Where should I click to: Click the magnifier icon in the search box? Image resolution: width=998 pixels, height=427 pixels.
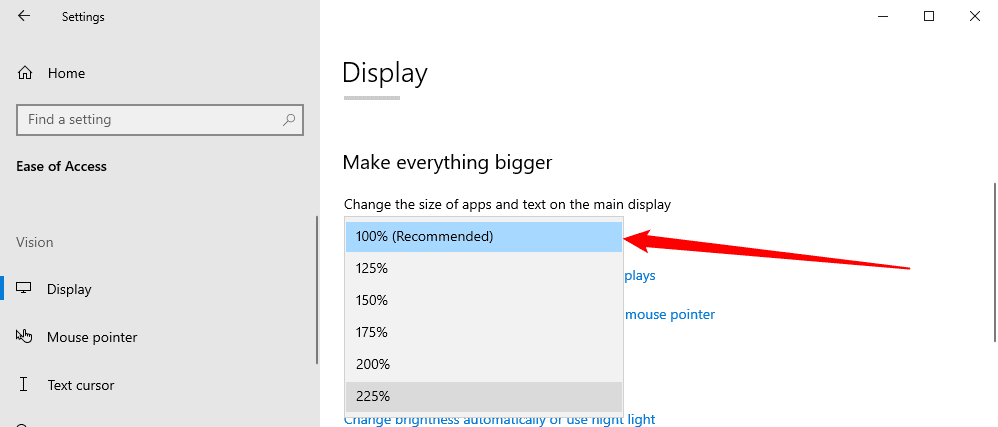pos(289,120)
